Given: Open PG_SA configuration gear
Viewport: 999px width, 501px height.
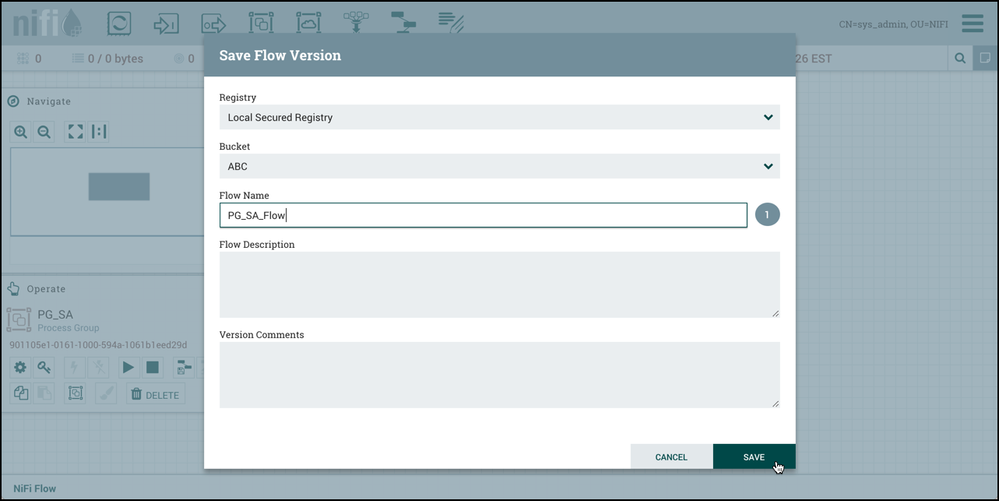Looking at the screenshot, I should click(x=20, y=367).
